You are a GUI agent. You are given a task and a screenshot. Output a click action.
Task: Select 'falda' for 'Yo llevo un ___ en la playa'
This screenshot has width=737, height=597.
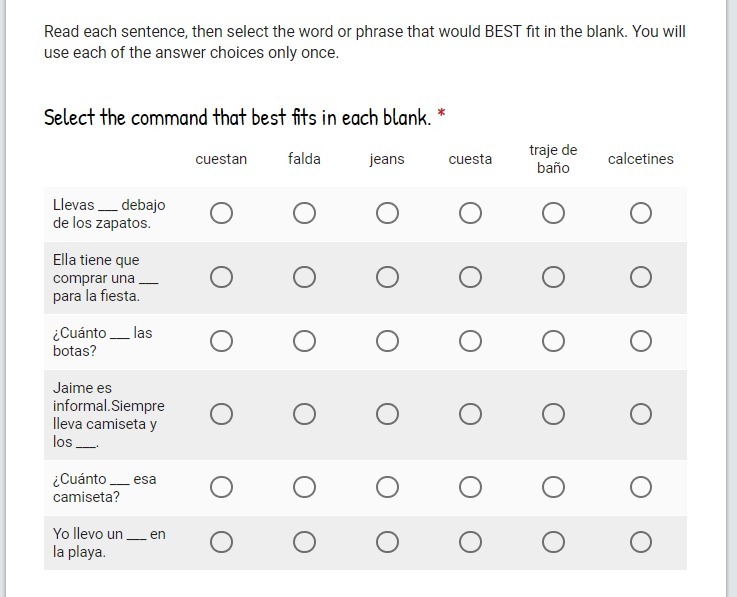(x=305, y=542)
